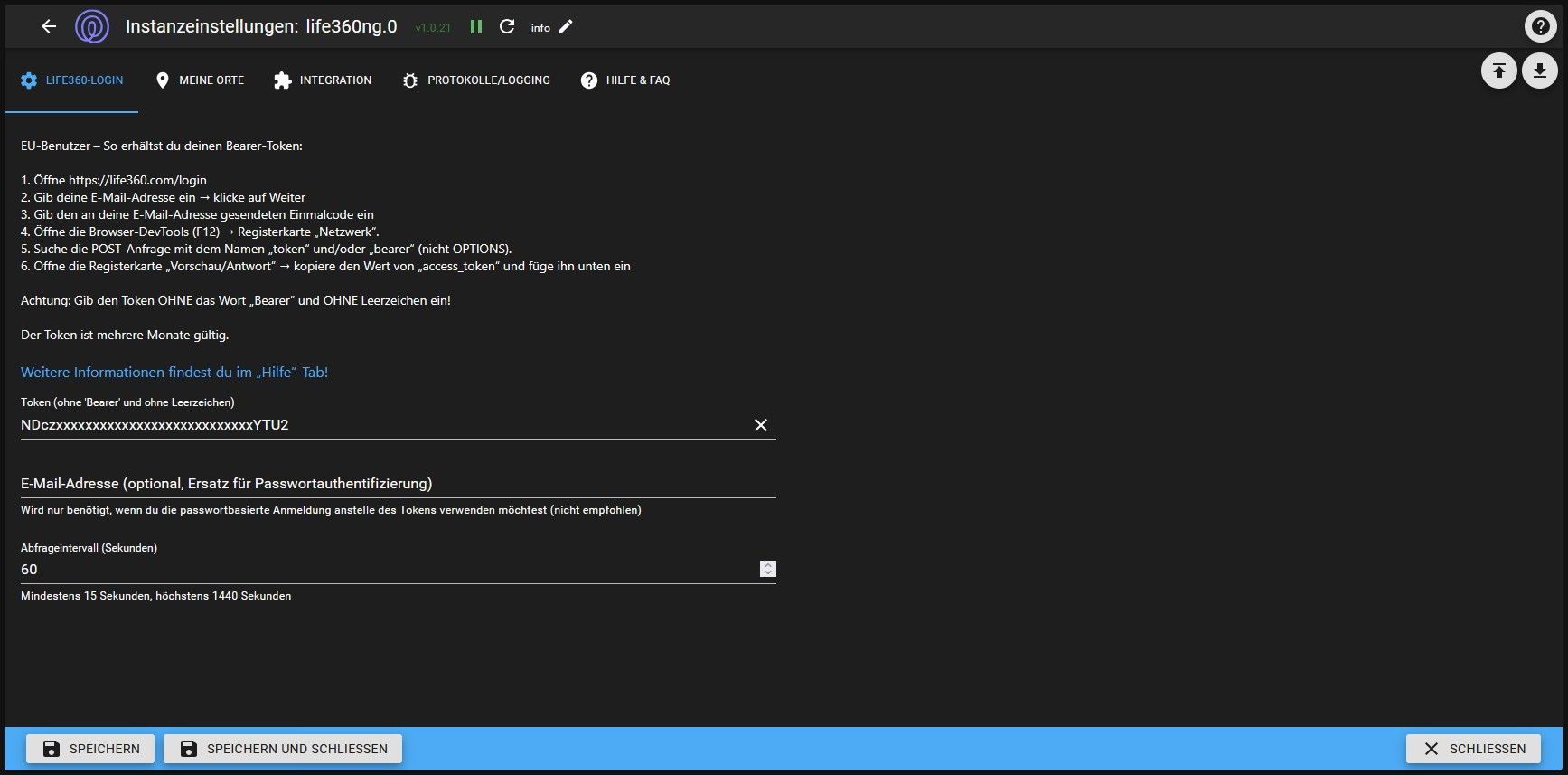Clear the token field with X
This screenshot has width=1568, height=775.
[761, 425]
